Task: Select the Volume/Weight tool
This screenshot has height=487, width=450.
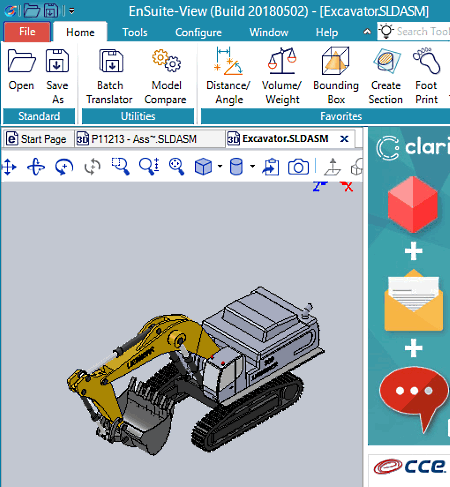Action: (282, 76)
